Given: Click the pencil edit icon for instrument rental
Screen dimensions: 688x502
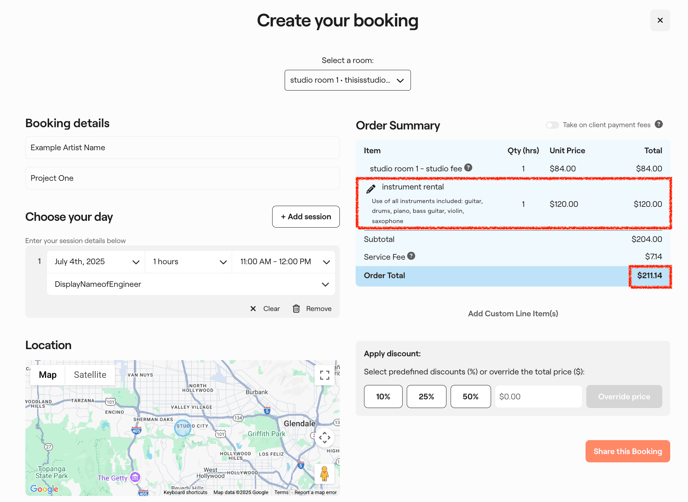Looking at the screenshot, I should 371,189.
